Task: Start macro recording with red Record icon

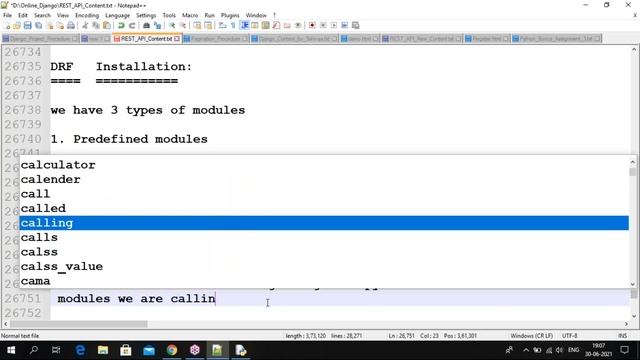Action: click(312, 25)
